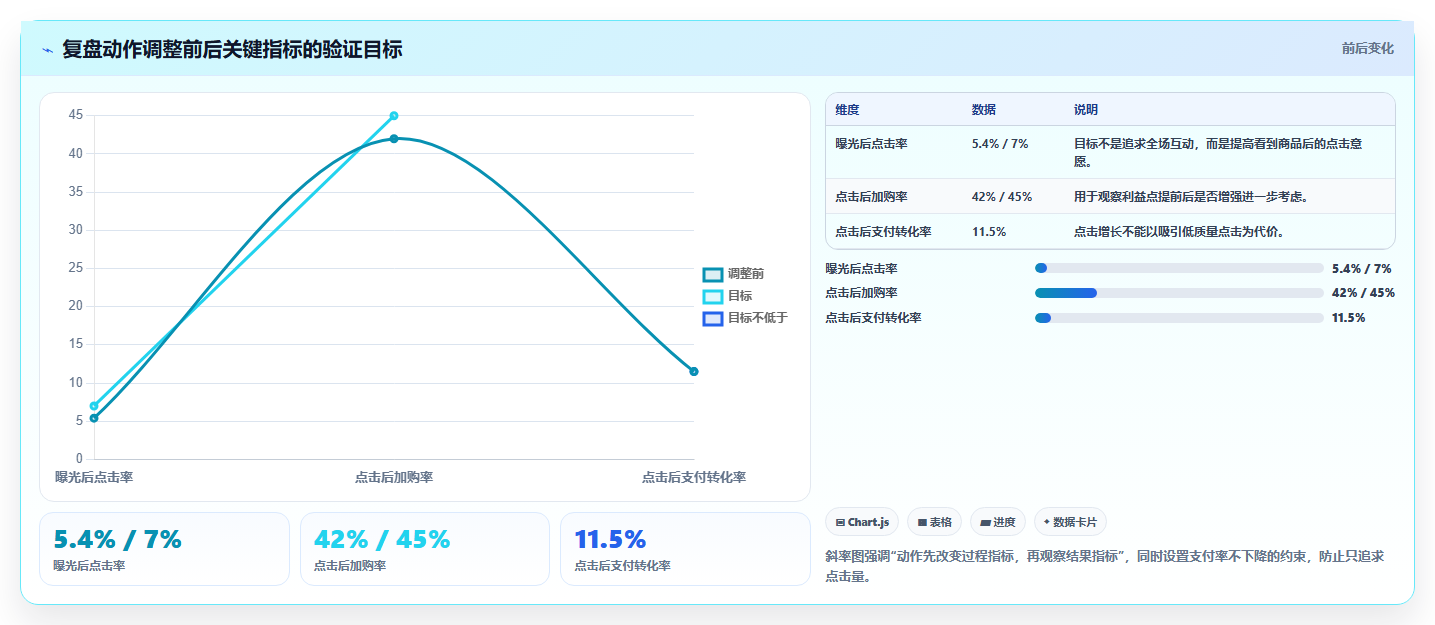Click the 45 y-axis tick label
Image resolution: width=1435 pixels, height=625 pixels.
(x=76, y=116)
